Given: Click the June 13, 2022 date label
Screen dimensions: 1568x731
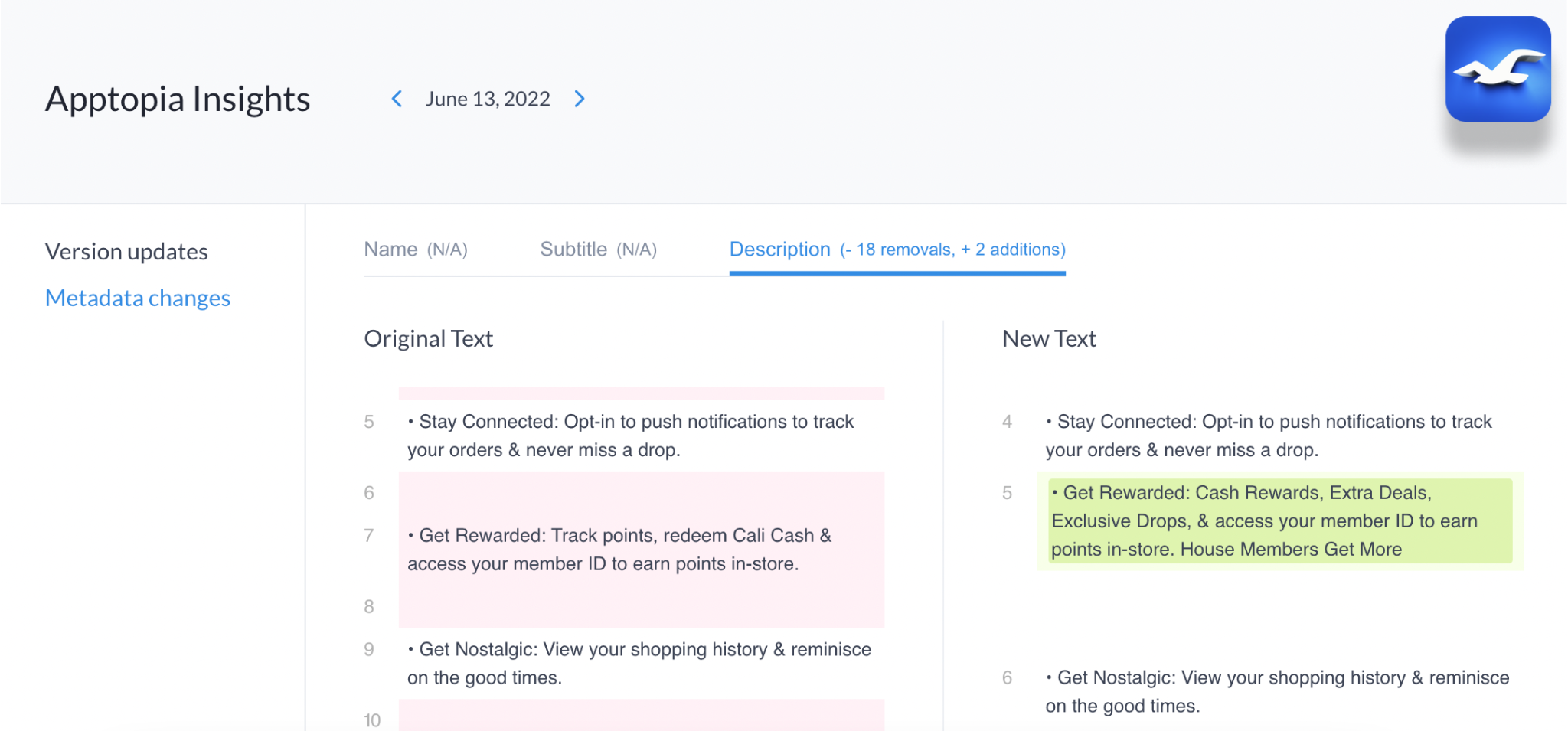Looking at the screenshot, I should (x=488, y=99).
